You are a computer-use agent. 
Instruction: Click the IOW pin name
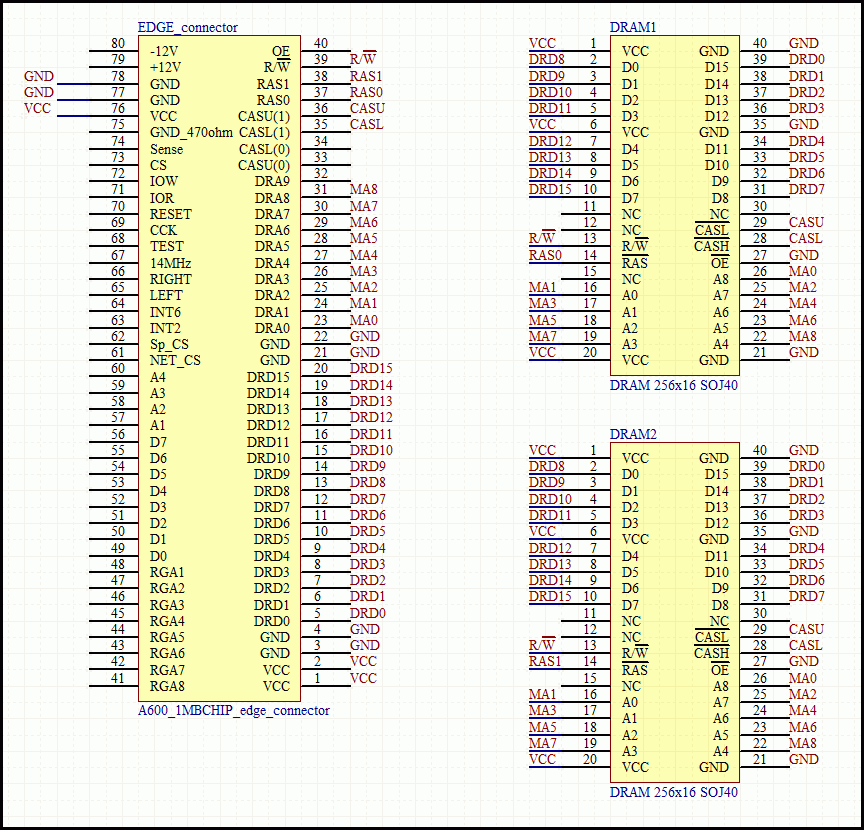click(164, 181)
